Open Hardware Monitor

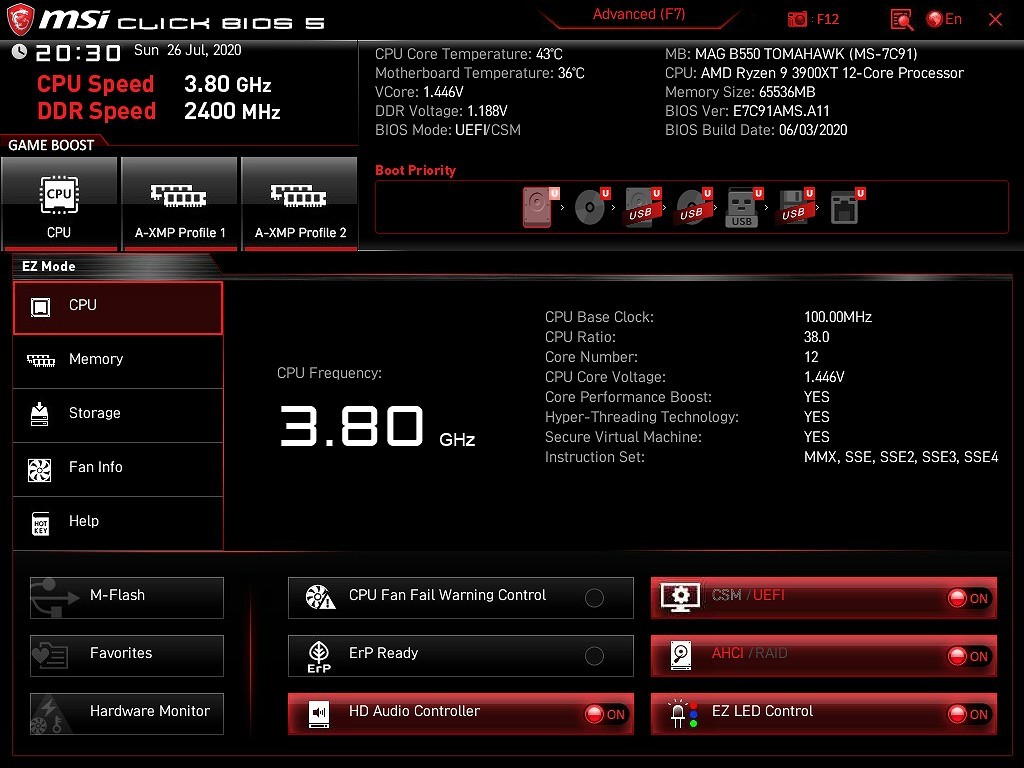point(127,714)
